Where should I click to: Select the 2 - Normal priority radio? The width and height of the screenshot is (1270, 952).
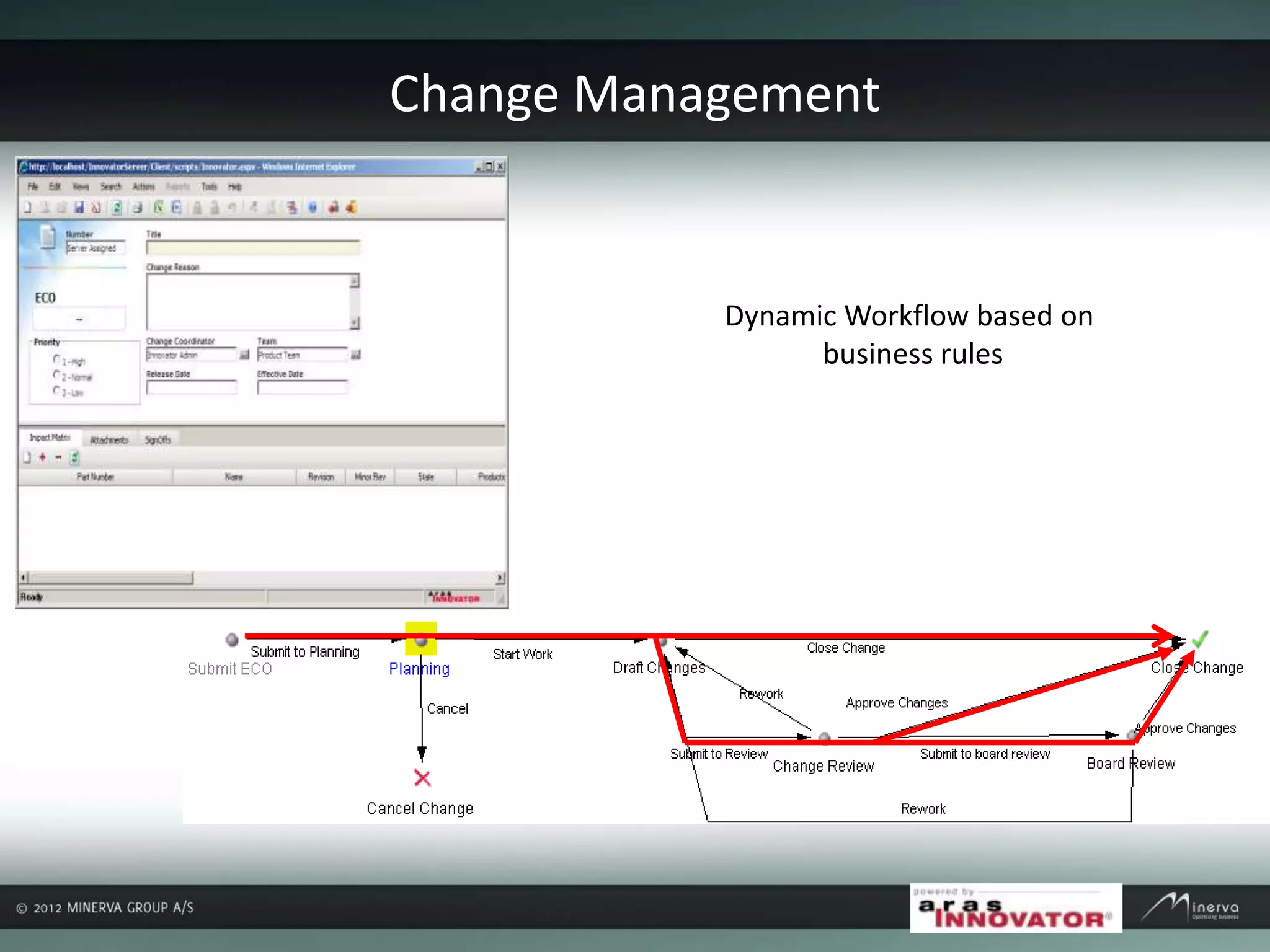coord(57,375)
